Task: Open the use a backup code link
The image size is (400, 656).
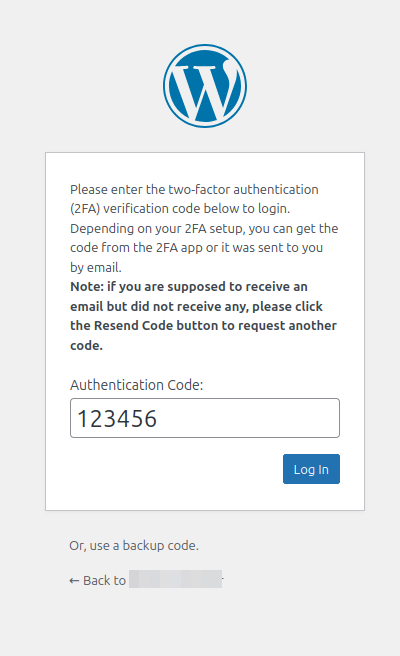Action: tap(134, 546)
